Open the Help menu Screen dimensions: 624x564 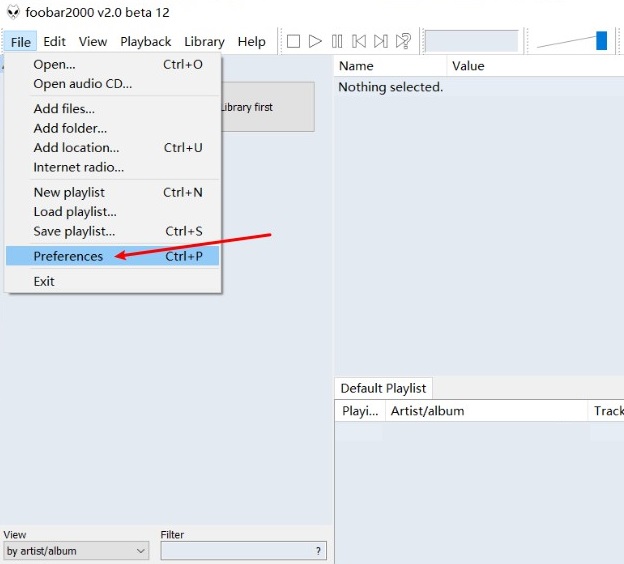point(252,41)
